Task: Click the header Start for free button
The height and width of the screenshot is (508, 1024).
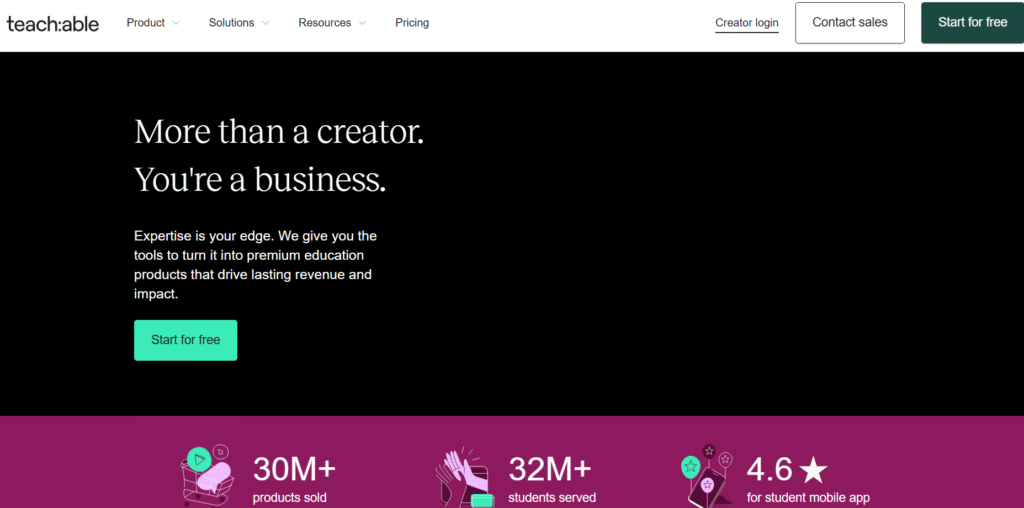Action: [x=972, y=23]
